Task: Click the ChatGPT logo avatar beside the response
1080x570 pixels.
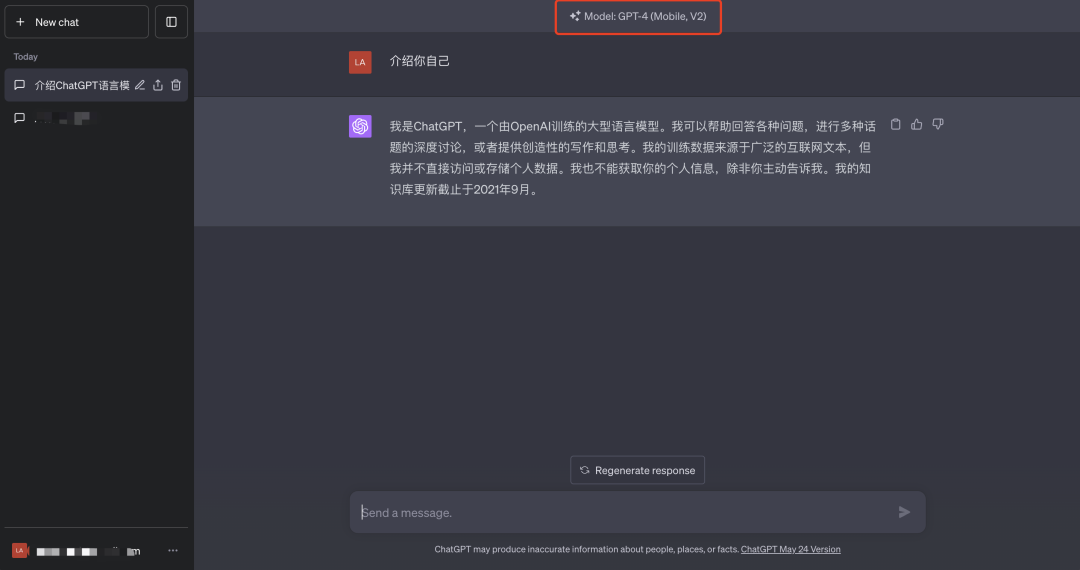Action: click(x=360, y=126)
